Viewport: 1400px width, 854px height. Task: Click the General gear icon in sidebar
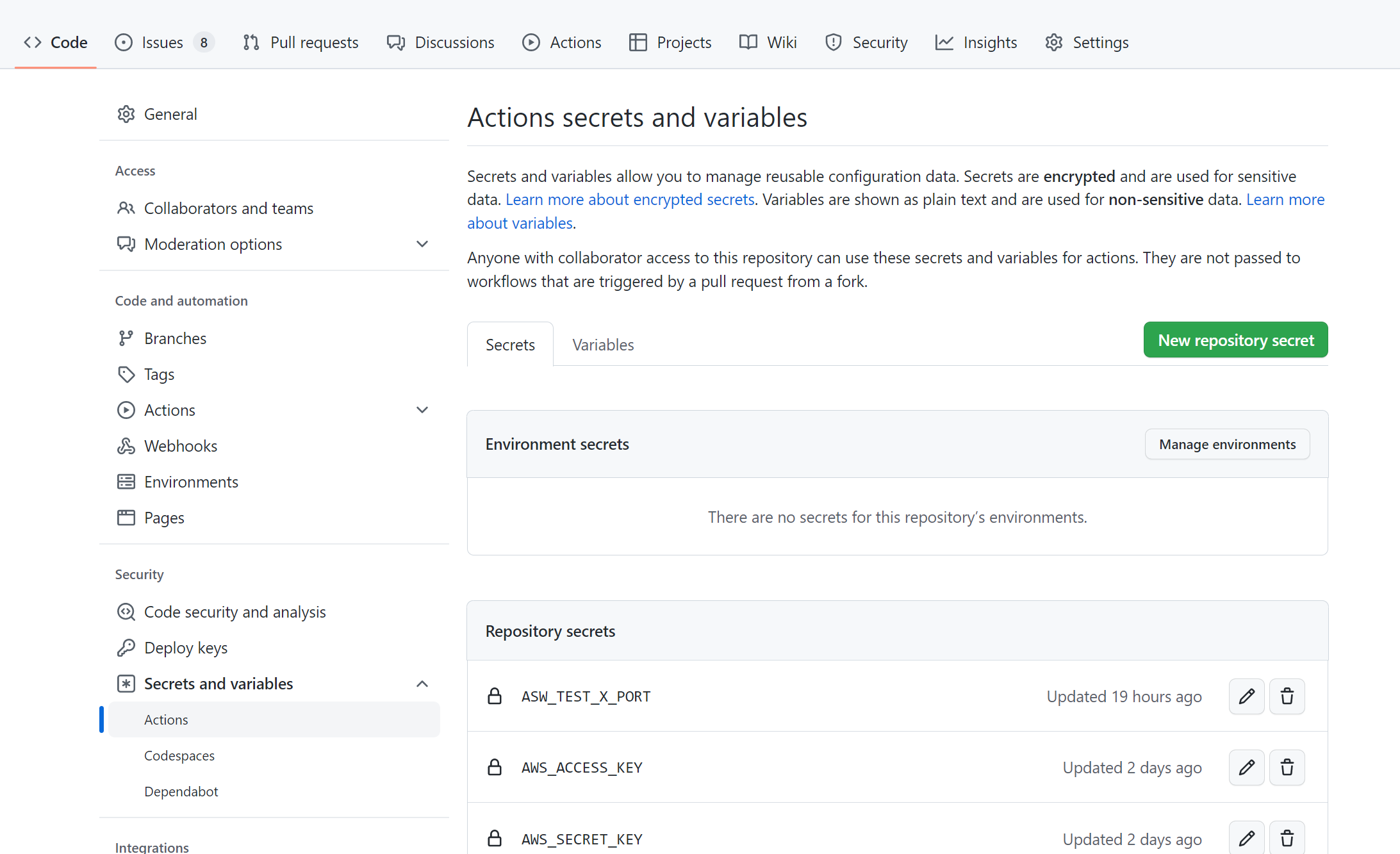126,114
